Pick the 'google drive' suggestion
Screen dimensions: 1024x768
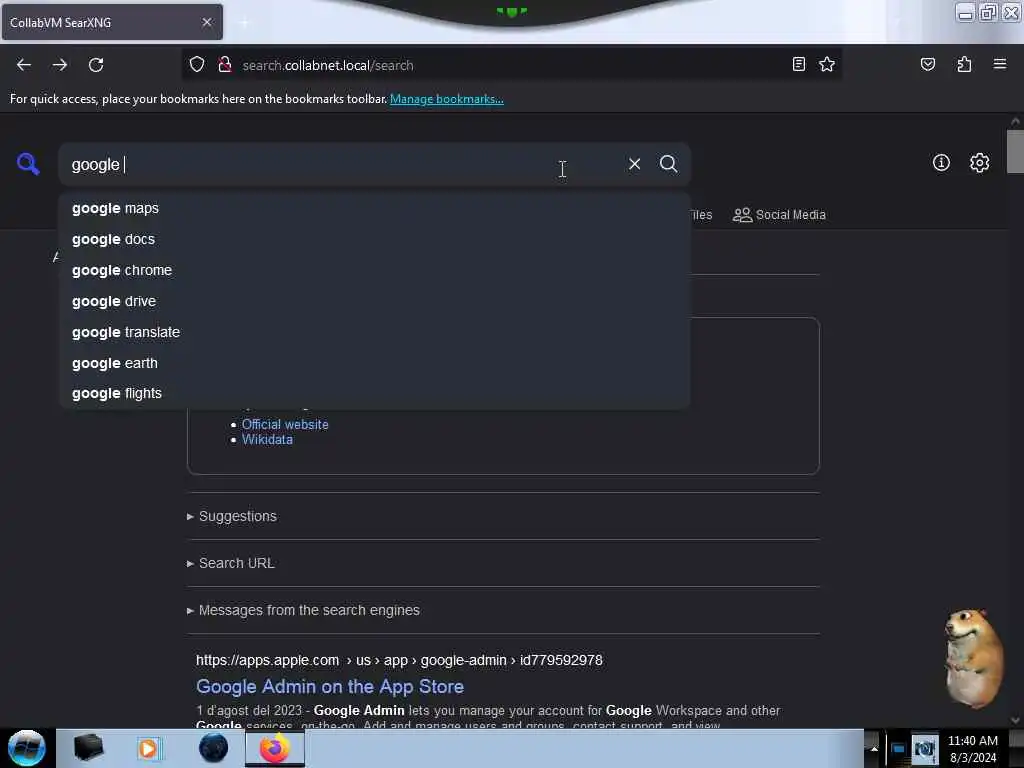point(374,302)
